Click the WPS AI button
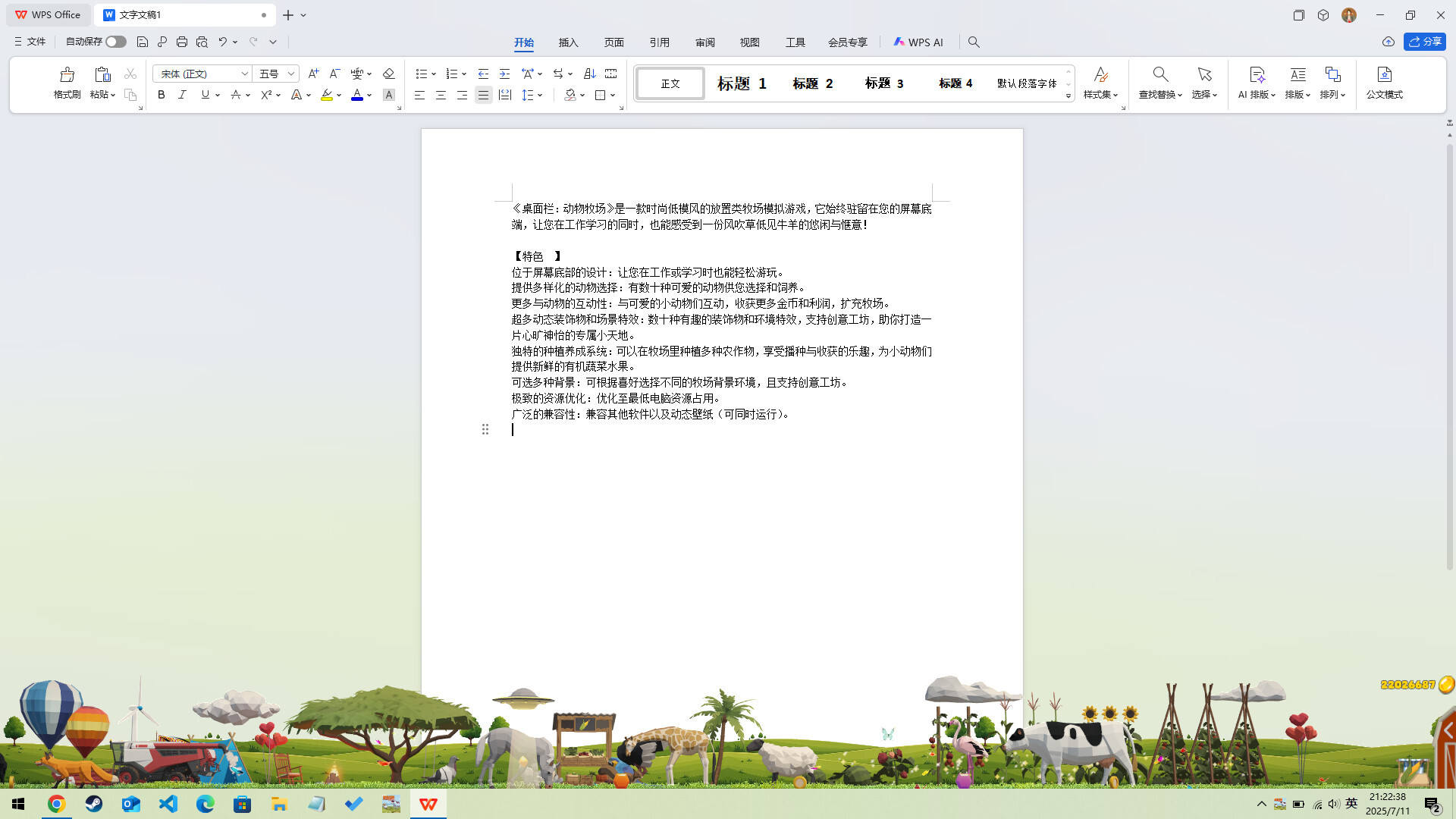 pos(918,42)
